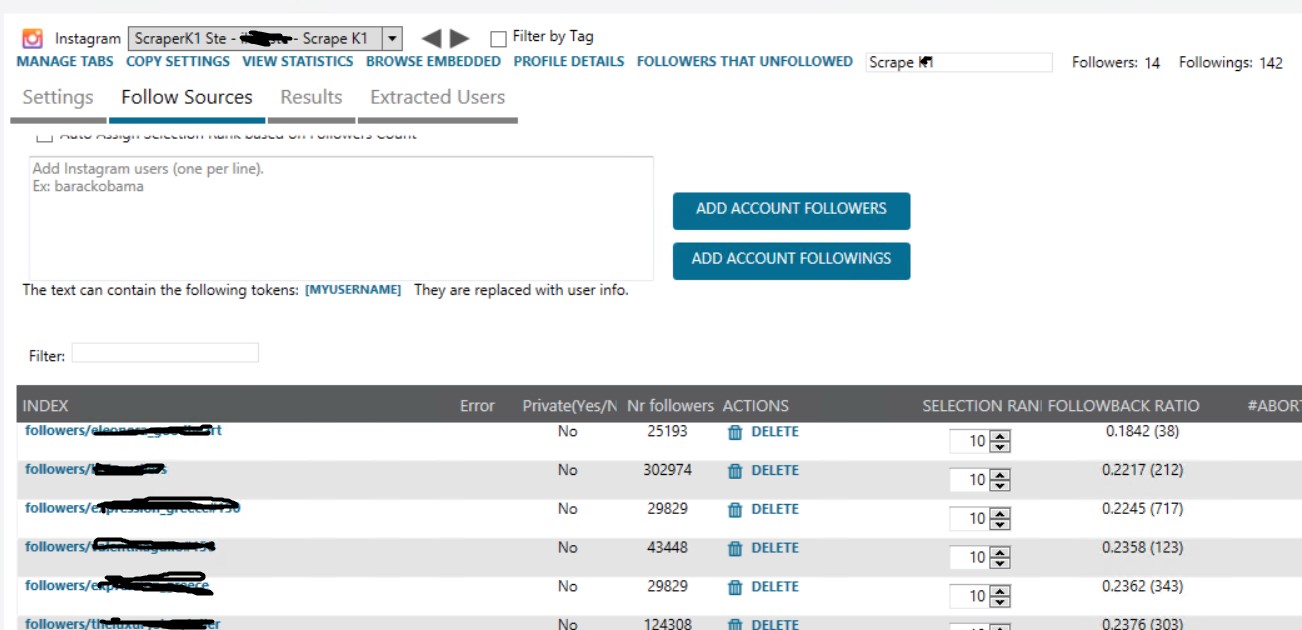Click the next account right arrow

460,39
